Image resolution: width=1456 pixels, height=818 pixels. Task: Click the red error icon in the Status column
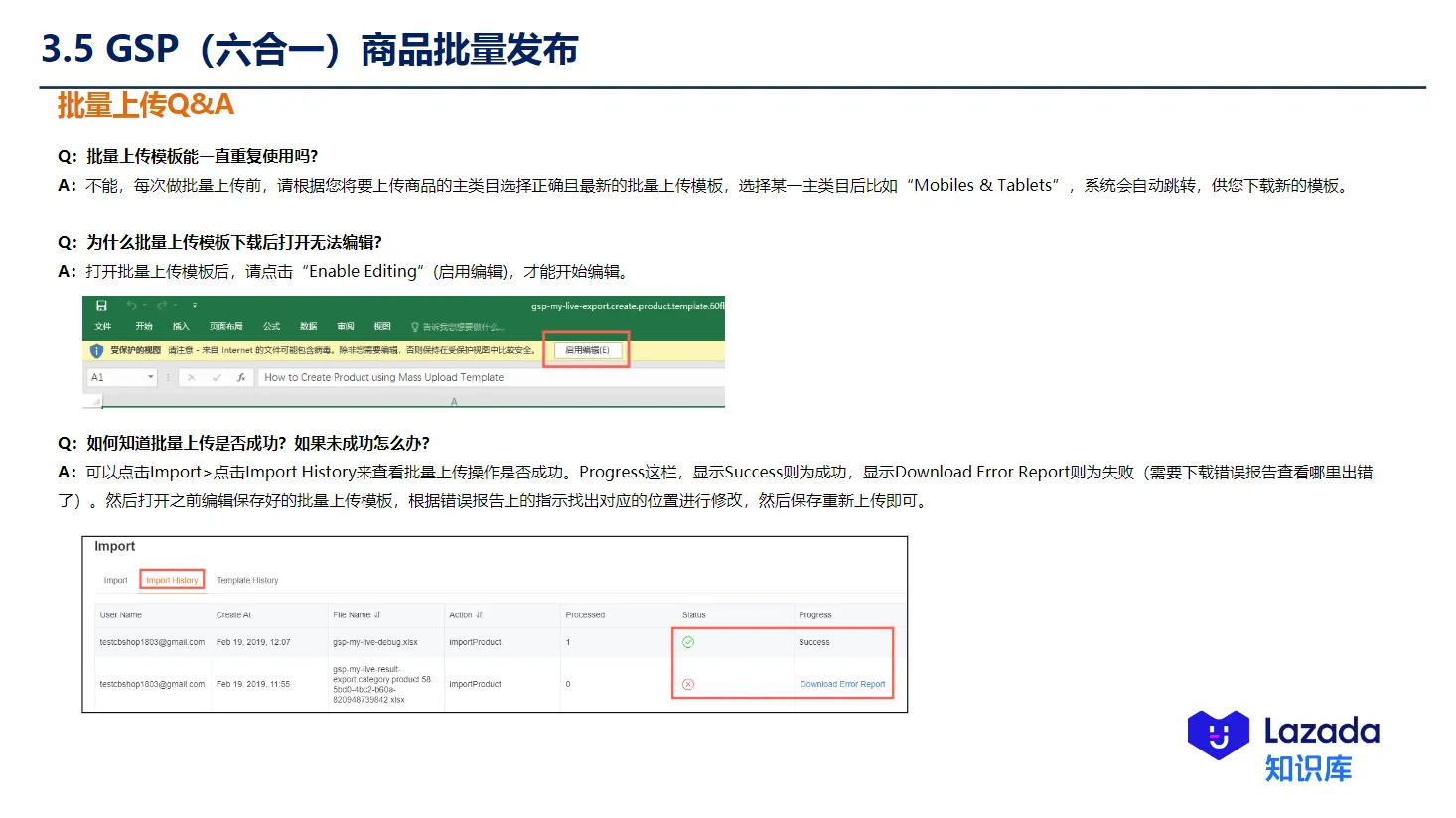tap(687, 684)
